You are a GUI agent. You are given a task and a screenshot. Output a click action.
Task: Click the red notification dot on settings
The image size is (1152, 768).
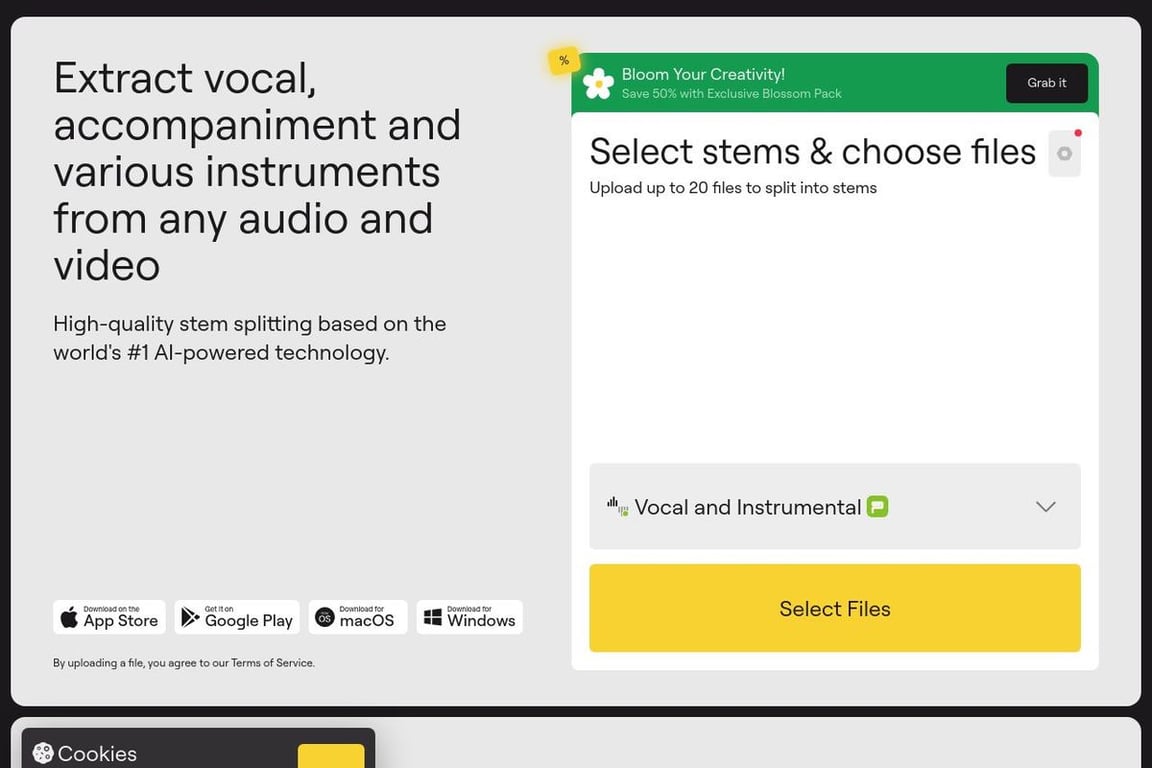tap(1078, 133)
